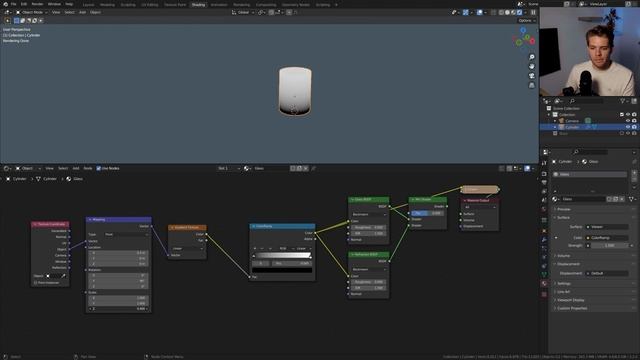This screenshot has height=360, width=640.
Task: Choose the Set new selection mode icon
Action: pyautogui.click(x=17, y=20)
